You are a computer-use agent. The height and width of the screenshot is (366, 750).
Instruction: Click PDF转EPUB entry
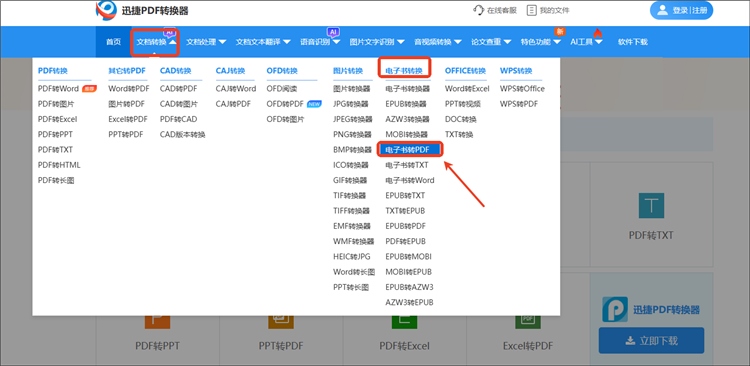pyautogui.click(x=406, y=241)
